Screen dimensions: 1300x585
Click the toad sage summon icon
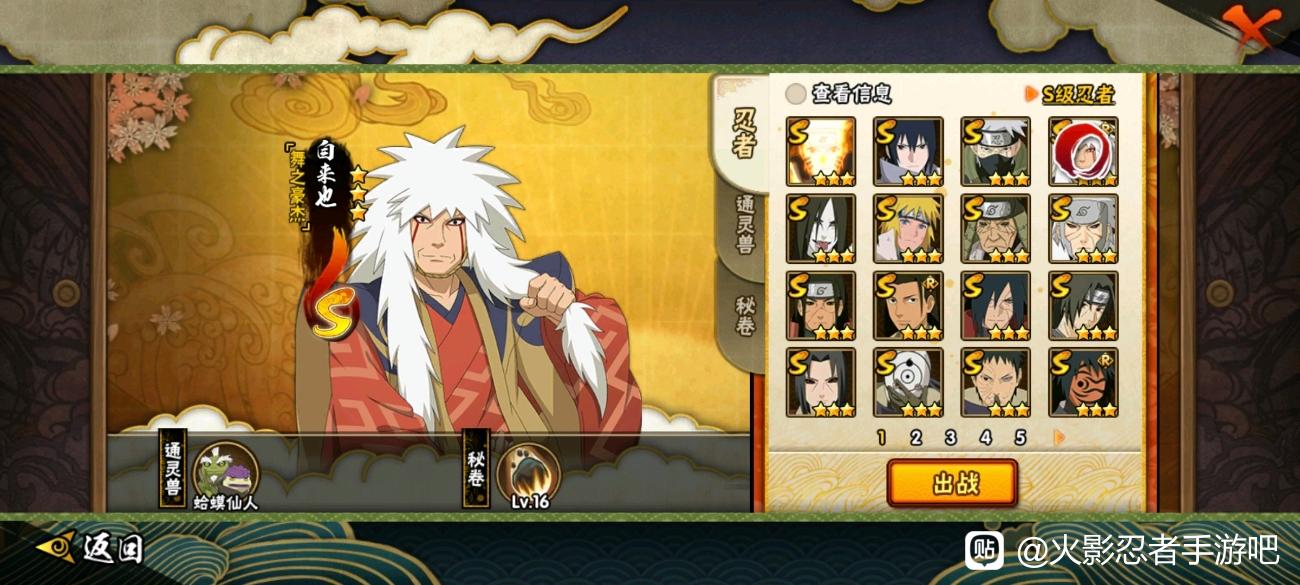[x=225, y=470]
